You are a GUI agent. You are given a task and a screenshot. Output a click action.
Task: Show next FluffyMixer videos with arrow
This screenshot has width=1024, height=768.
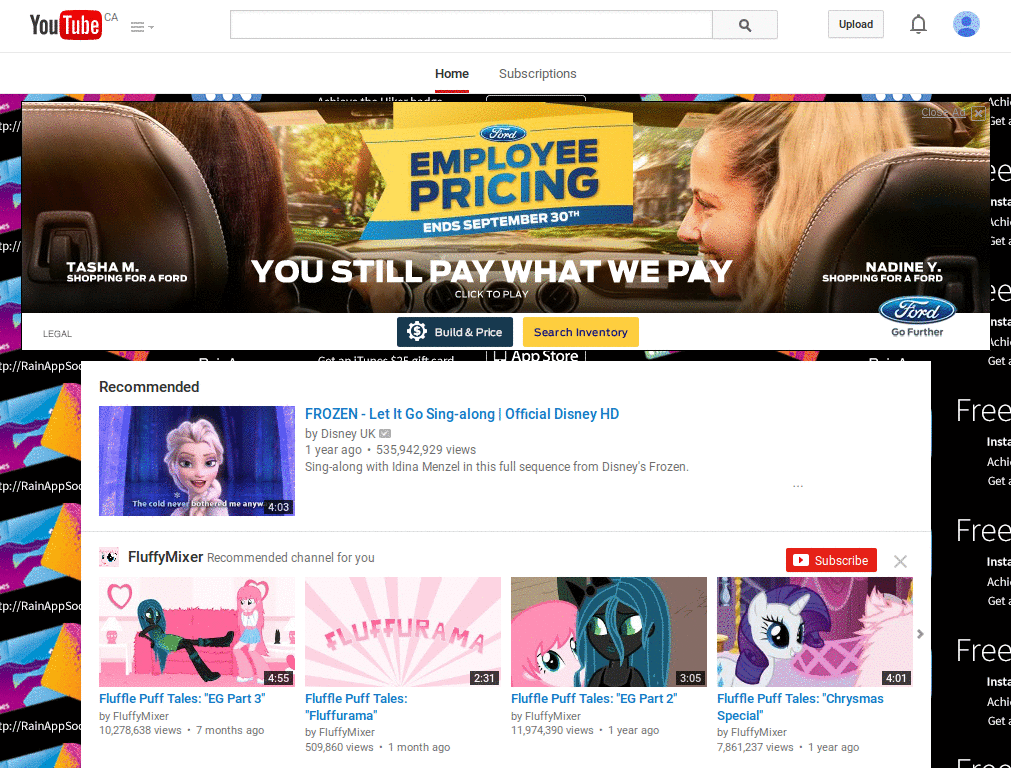pos(920,634)
